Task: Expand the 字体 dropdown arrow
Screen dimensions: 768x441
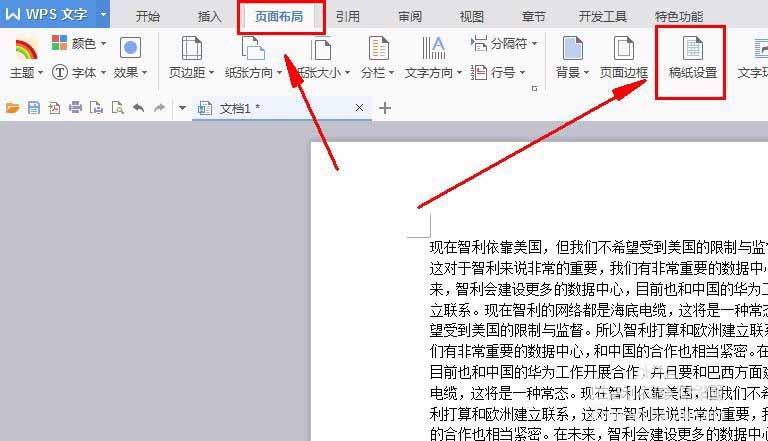Action: [x=103, y=73]
